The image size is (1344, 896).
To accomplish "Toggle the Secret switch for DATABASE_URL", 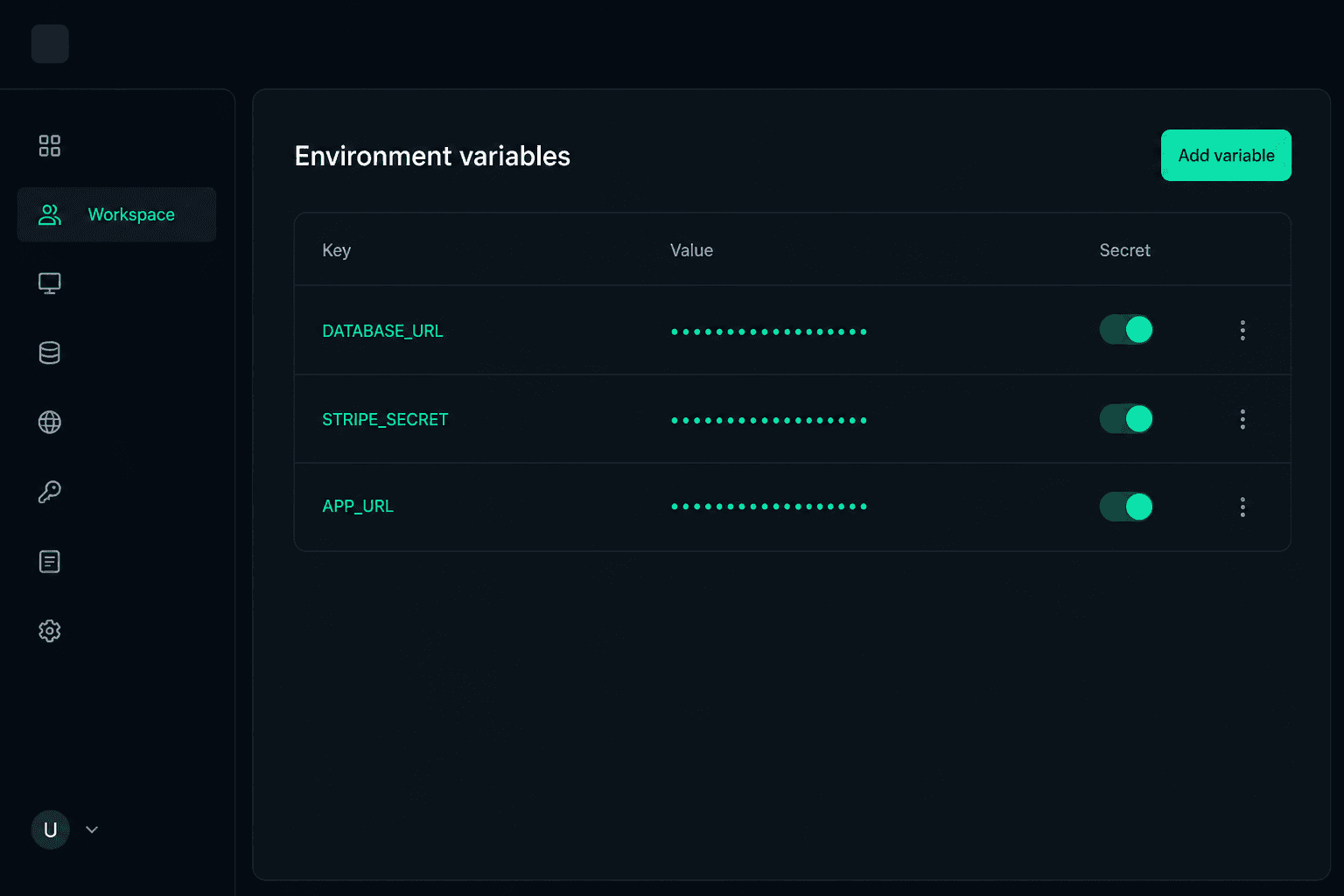I will [x=1126, y=330].
